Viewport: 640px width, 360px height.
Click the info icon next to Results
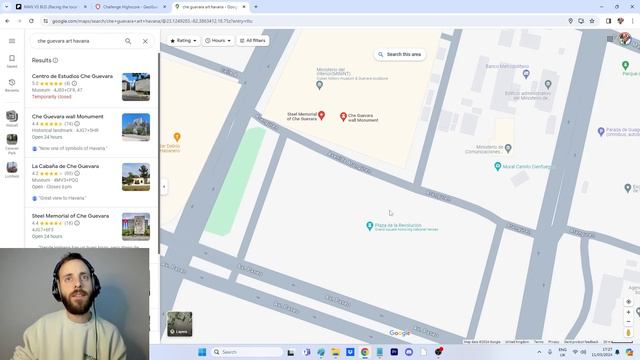56,60
